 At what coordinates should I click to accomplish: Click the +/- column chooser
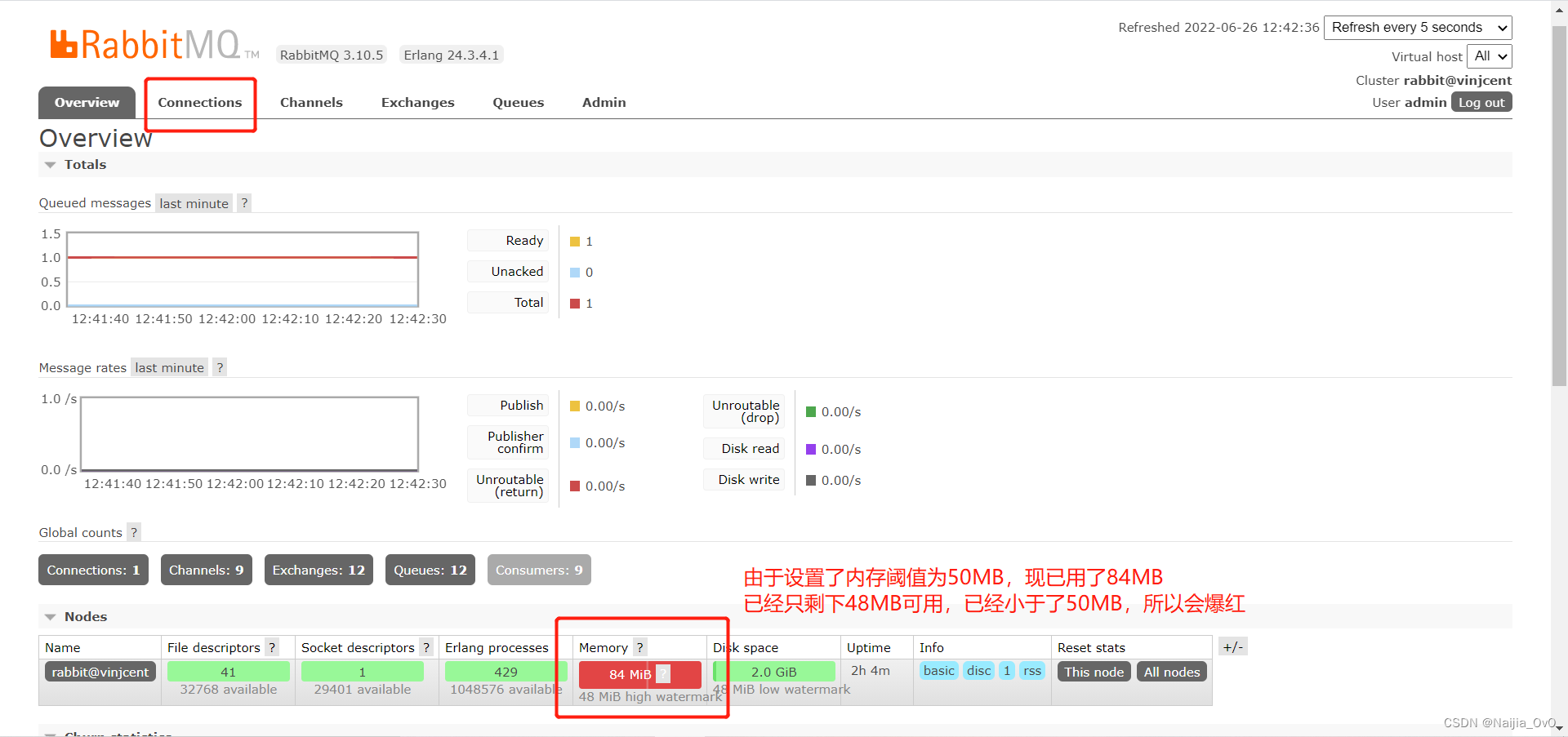click(x=1233, y=647)
